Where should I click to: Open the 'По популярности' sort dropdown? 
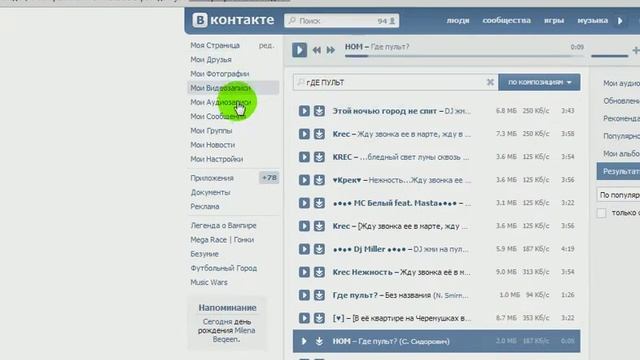[618, 195]
